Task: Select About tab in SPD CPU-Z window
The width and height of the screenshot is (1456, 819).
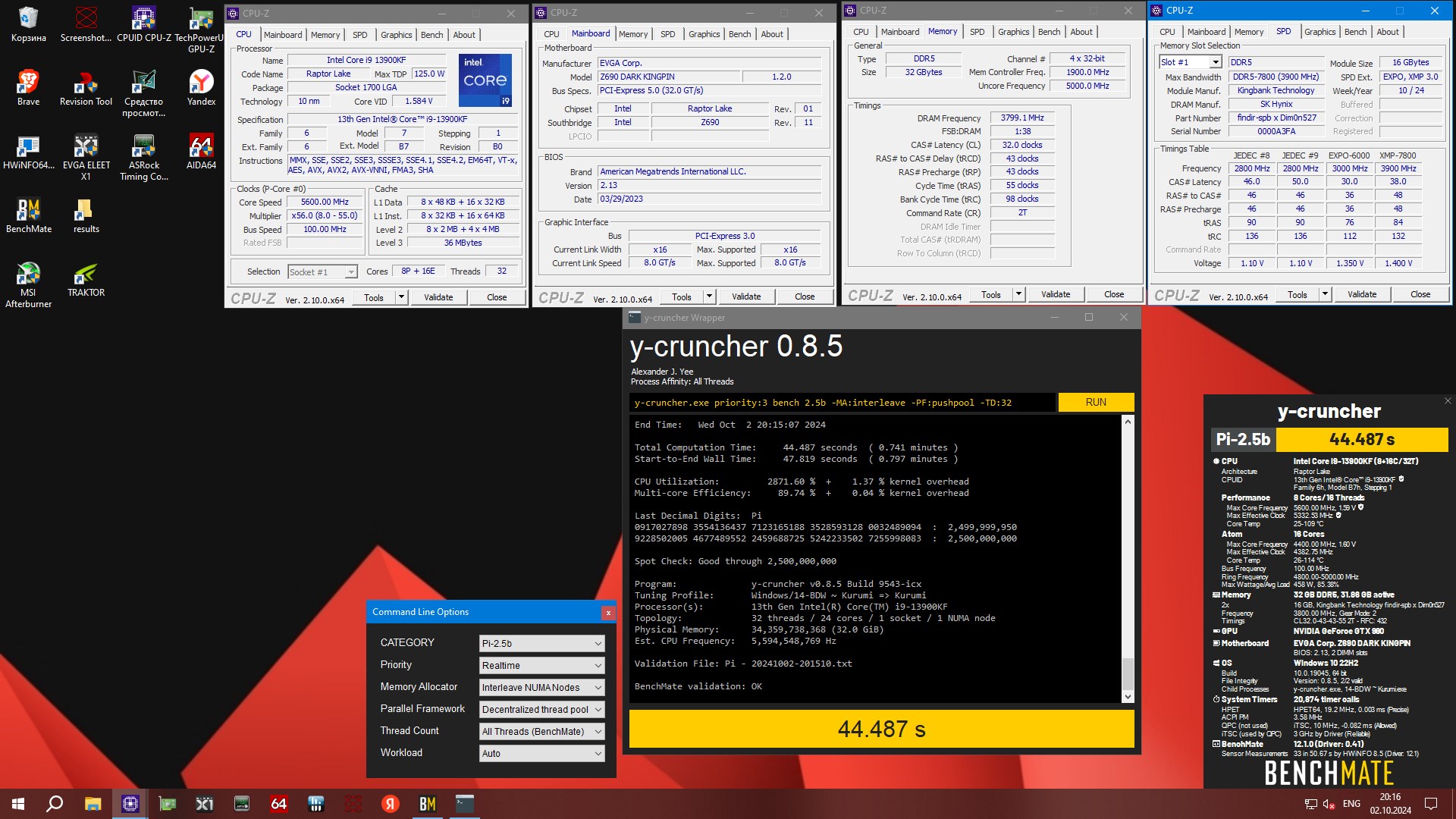Action: tap(1387, 32)
